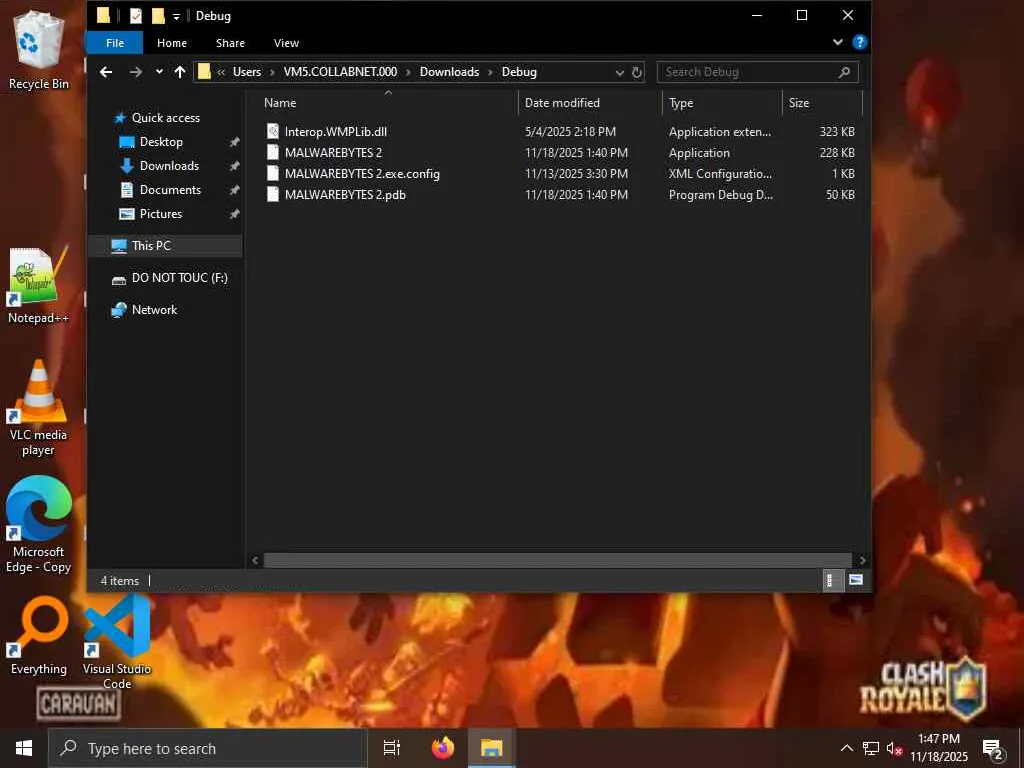Open recent locations dropdown arrow
The height and width of the screenshot is (768, 1024).
coord(159,72)
